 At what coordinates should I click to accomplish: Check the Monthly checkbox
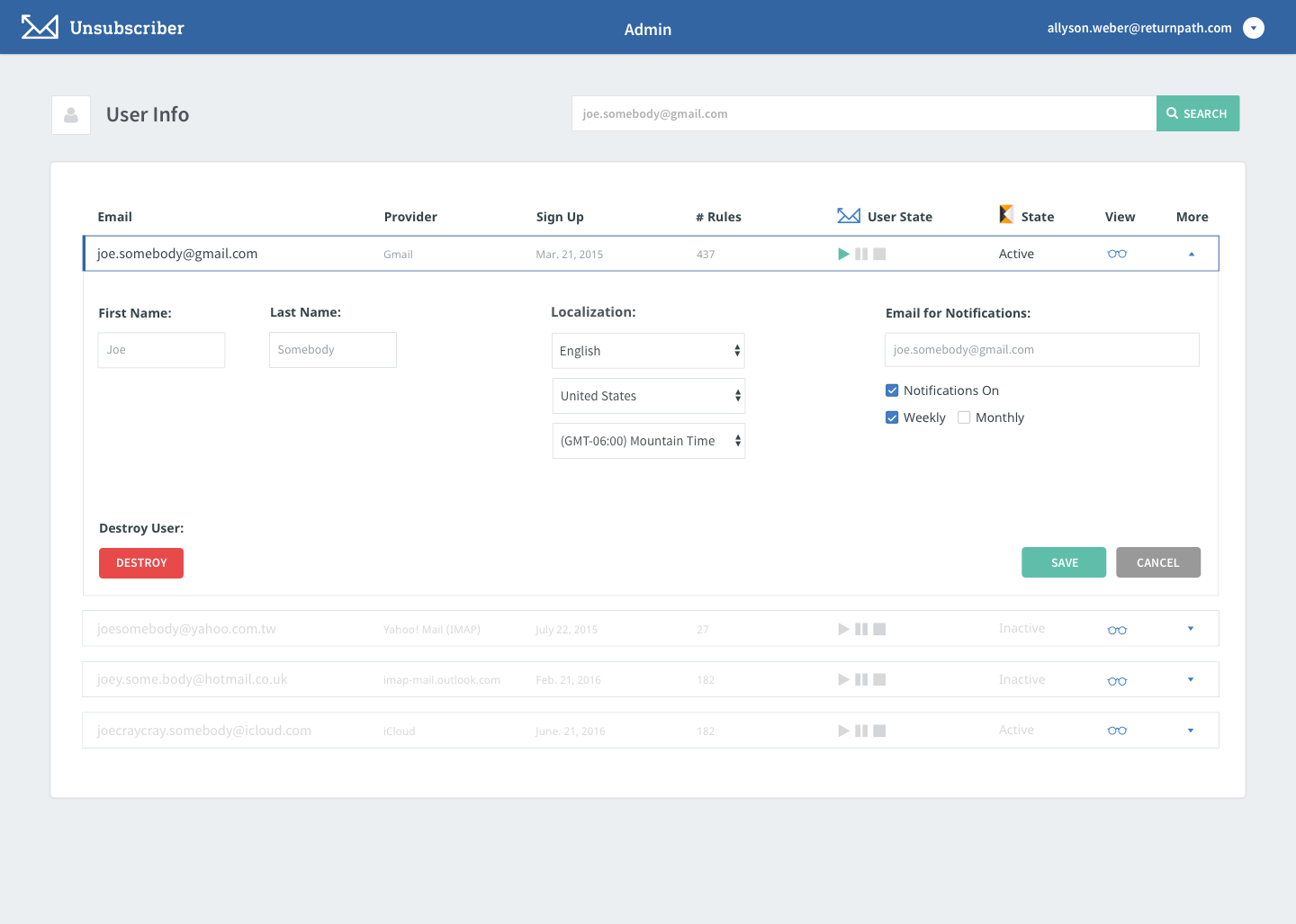click(964, 417)
